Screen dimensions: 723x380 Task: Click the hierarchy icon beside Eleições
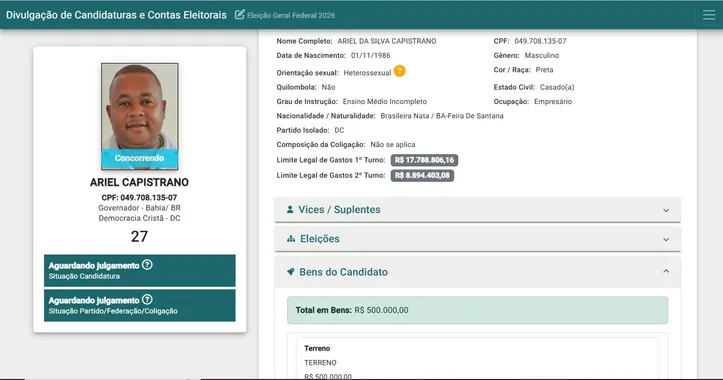(291, 239)
